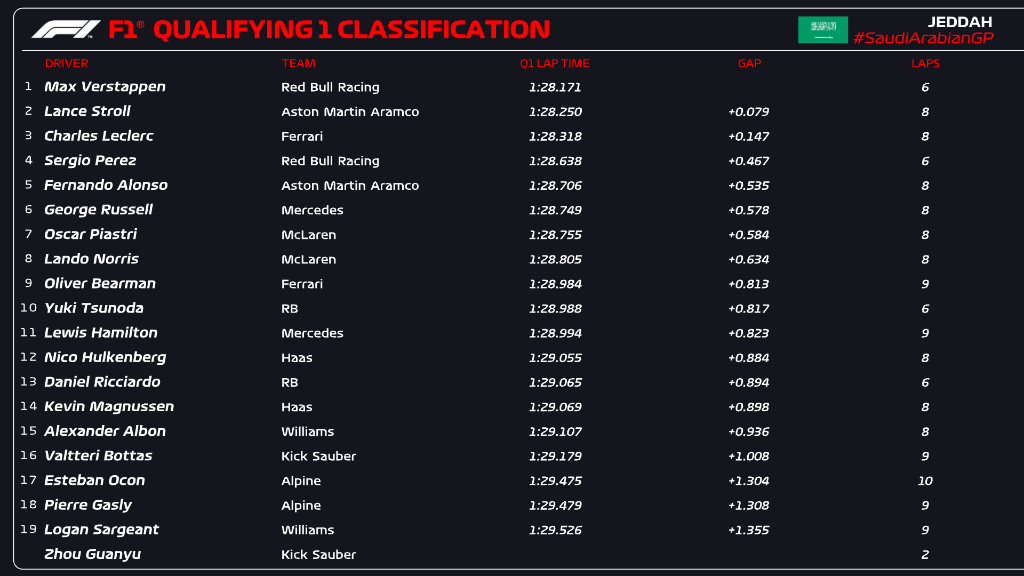
Task: Select the DRIVER column header
Action: coord(67,64)
